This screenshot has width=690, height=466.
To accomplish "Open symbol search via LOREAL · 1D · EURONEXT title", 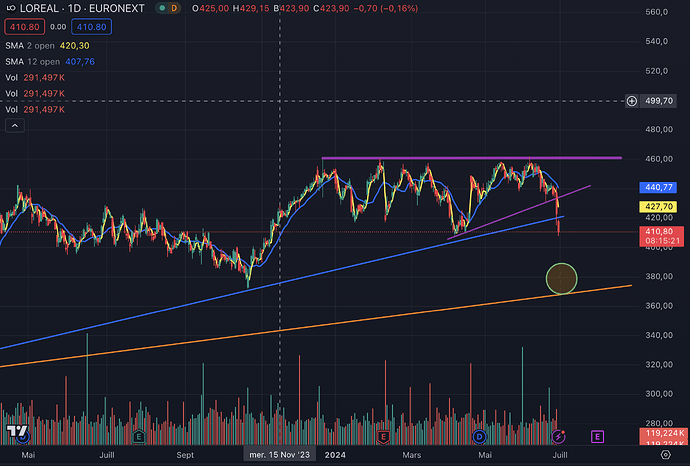I will click(82, 8).
